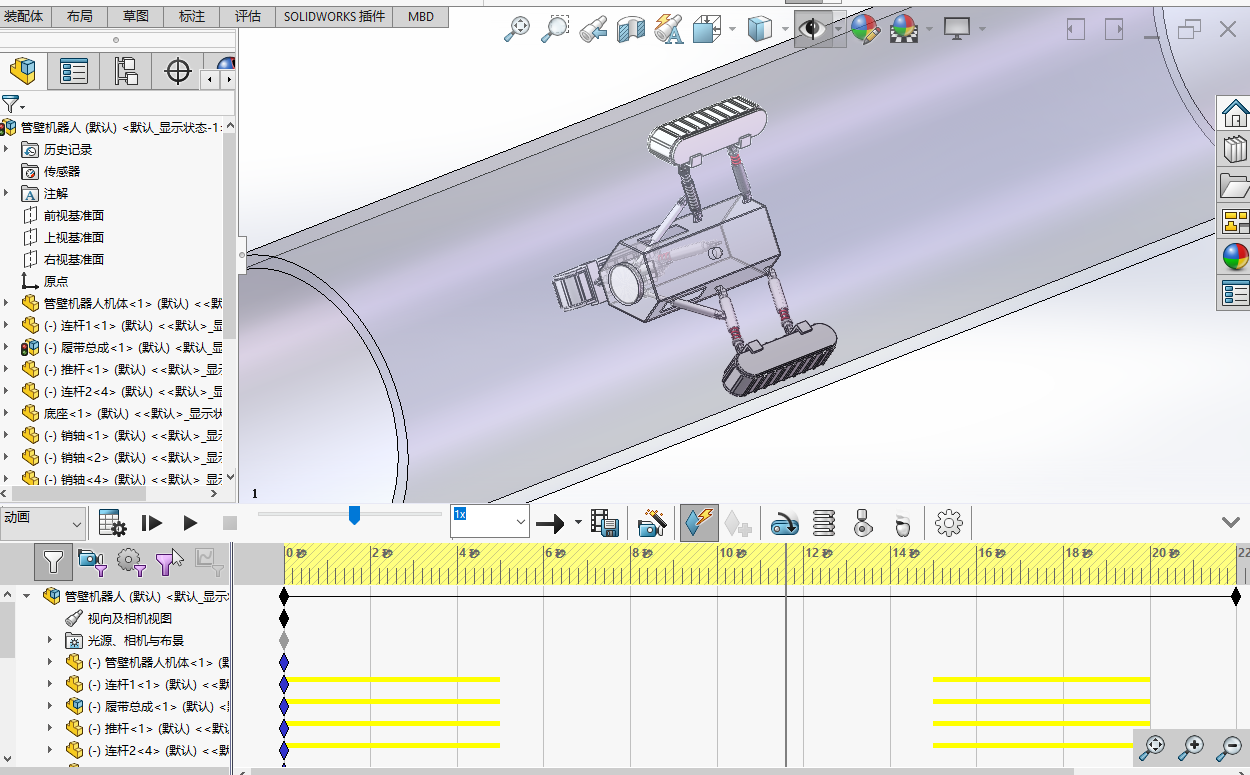The height and width of the screenshot is (775, 1250).
Task: Open the Calculate motion study icon
Action: [112, 522]
